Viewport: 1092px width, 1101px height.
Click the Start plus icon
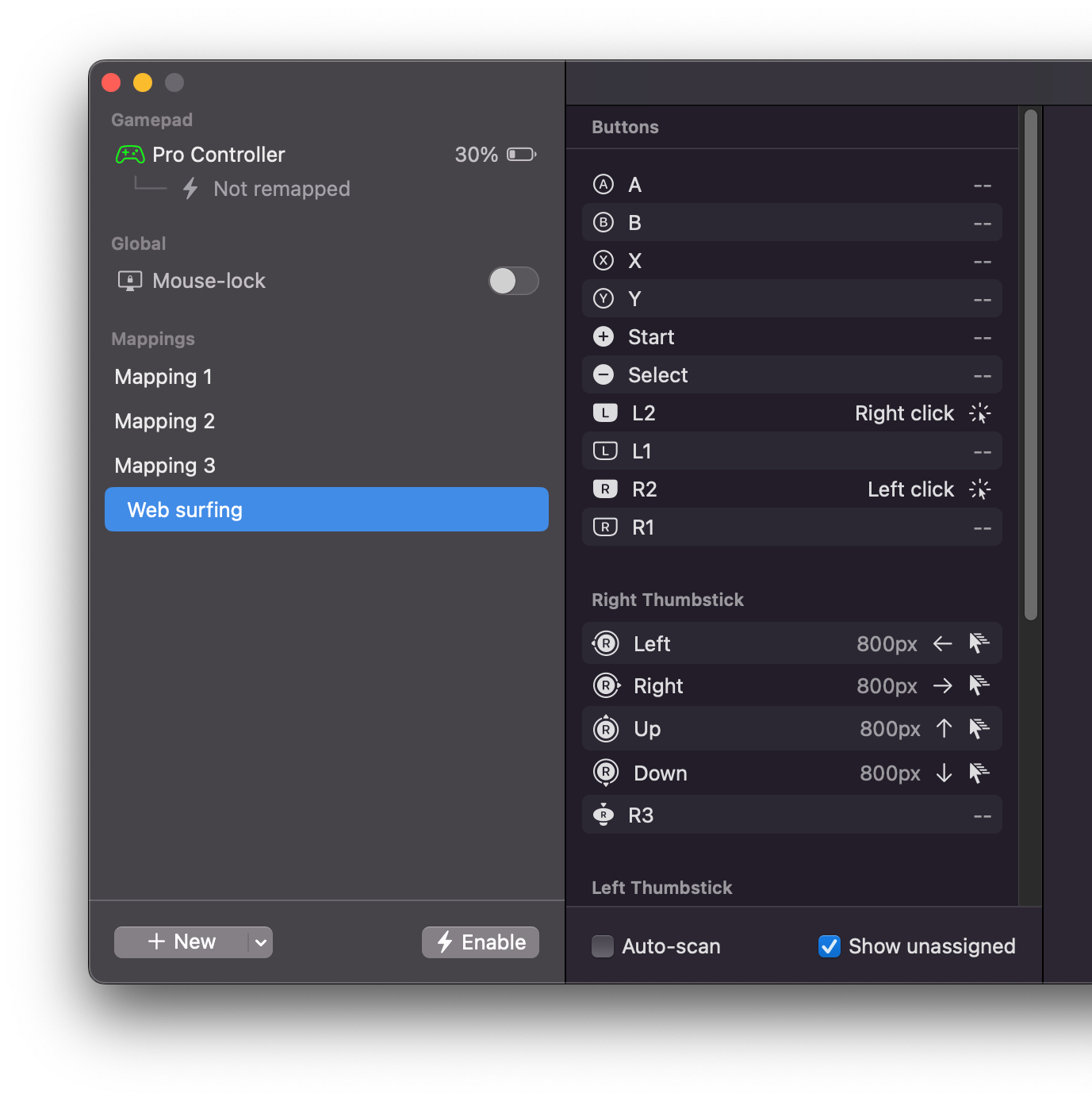click(x=603, y=337)
